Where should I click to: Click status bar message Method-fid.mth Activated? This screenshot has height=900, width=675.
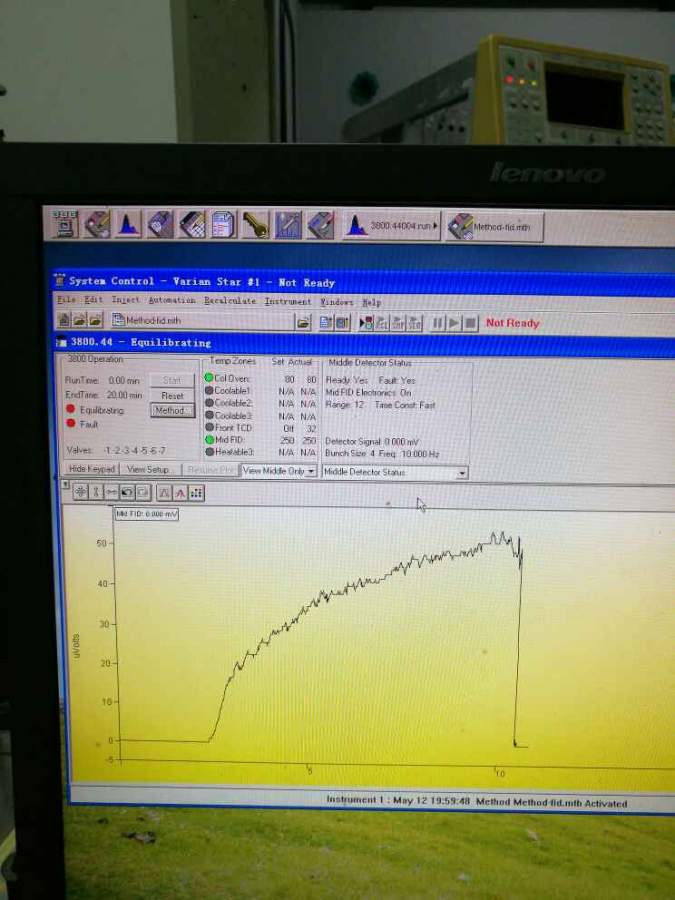(551, 803)
